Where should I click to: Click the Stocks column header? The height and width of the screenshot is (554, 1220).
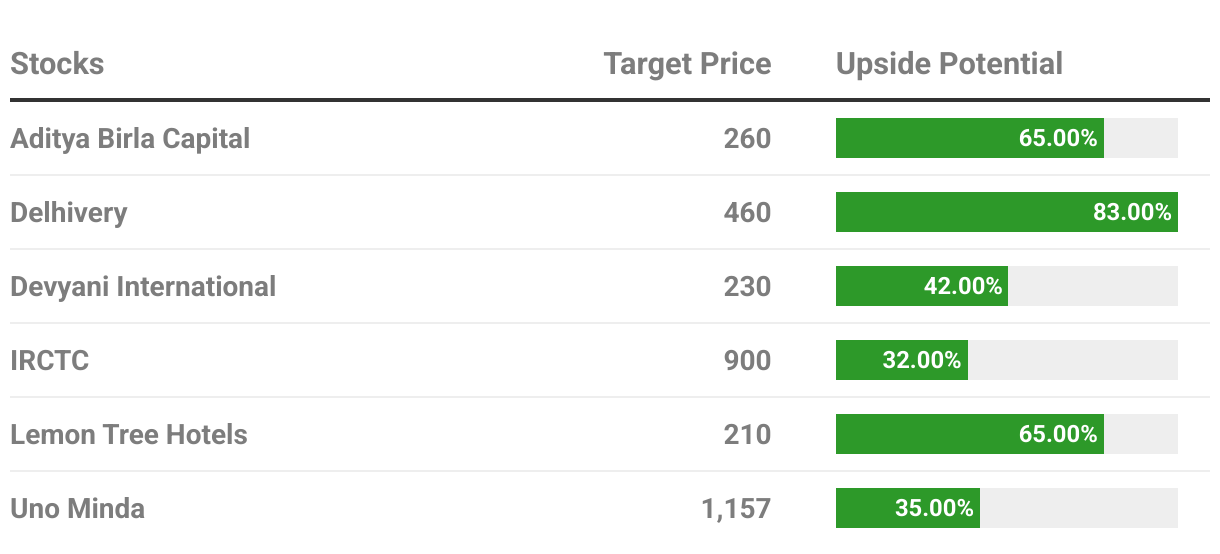click(57, 64)
